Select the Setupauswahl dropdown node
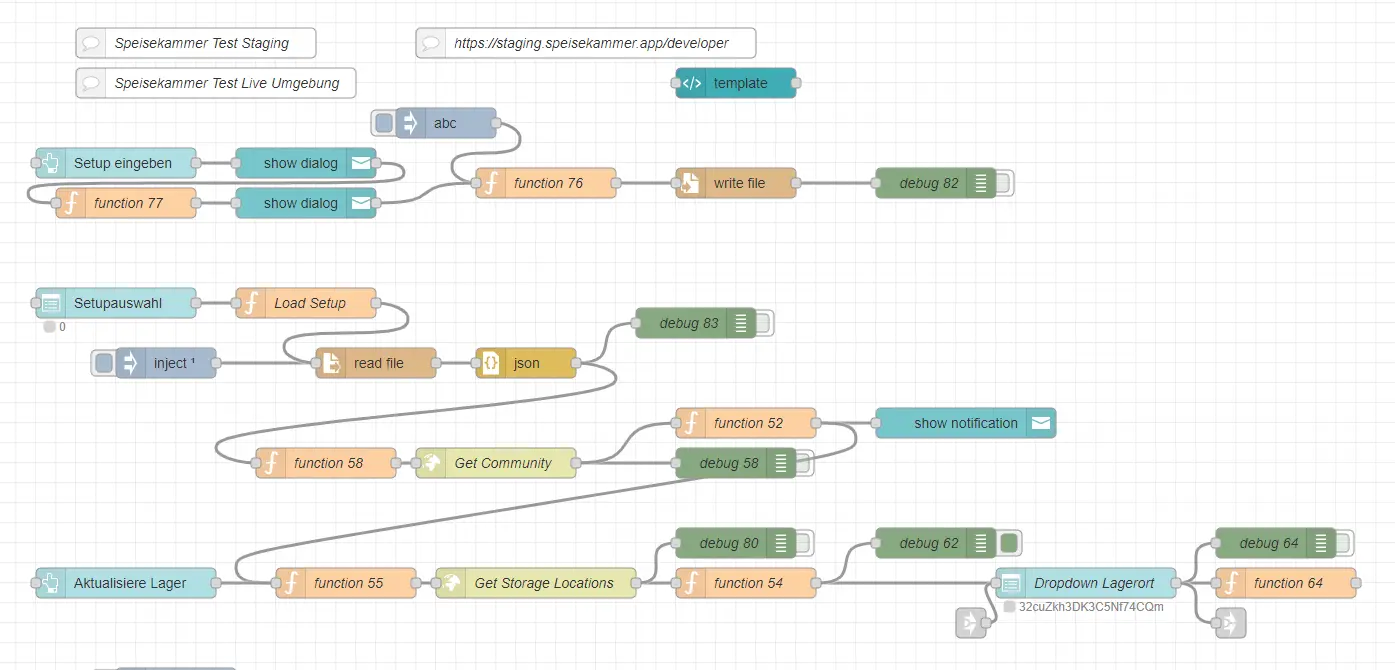Screen dimensions: 1395x670 116,303
